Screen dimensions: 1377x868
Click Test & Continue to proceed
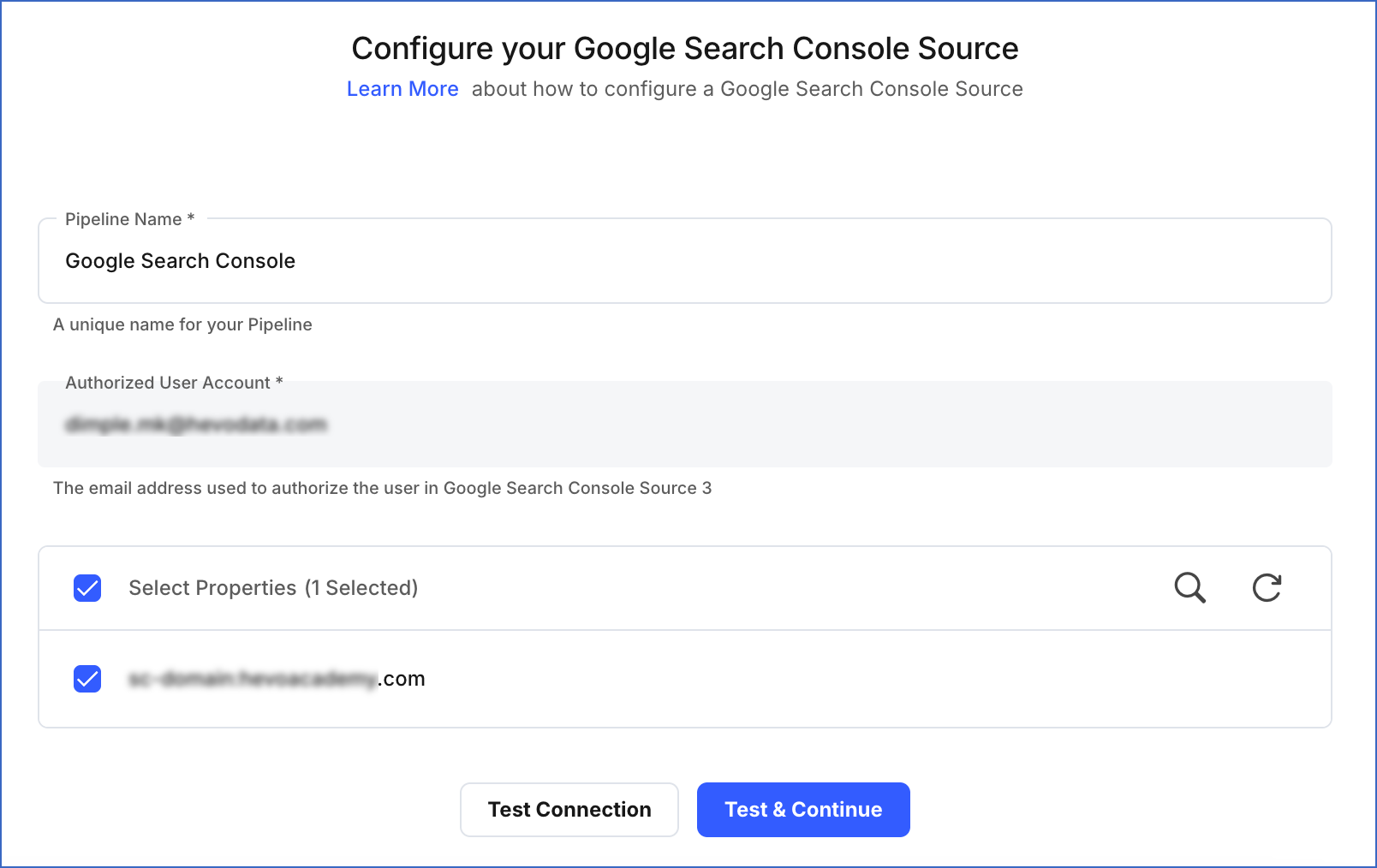pos(803,809)
